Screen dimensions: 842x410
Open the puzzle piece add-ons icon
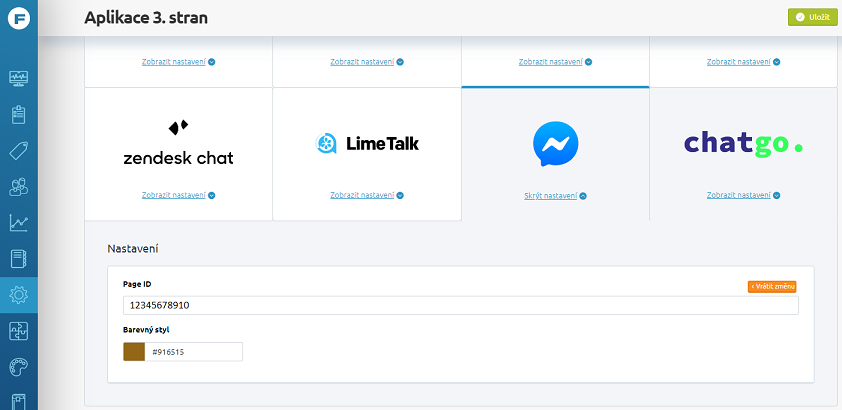[x=19, y=331]
